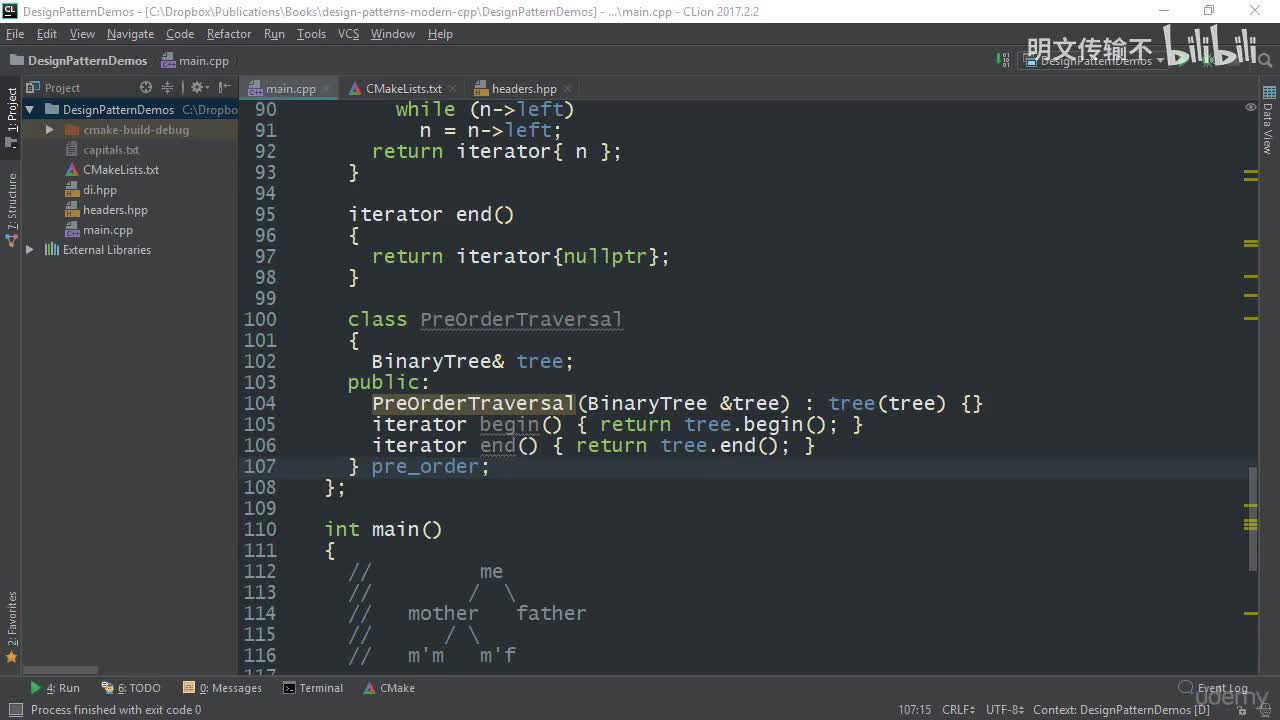Open the Context DesignPatternDemos selector
The height and width of the screenshot is (720, 1280).
click(1121, 710)
